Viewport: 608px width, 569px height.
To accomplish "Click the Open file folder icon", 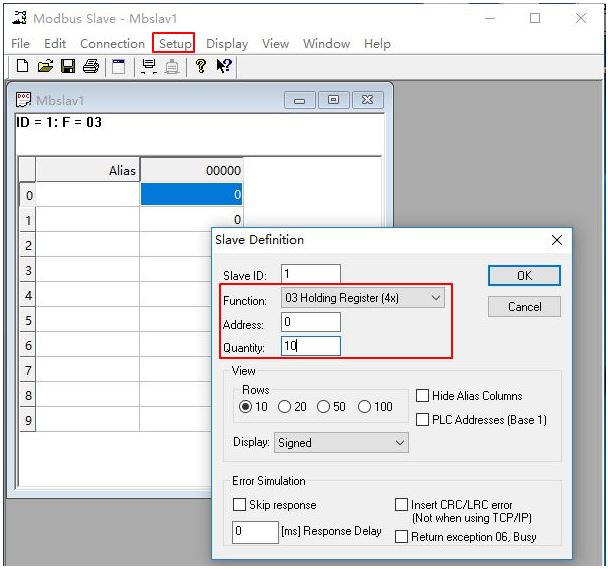I will [45, 66].
